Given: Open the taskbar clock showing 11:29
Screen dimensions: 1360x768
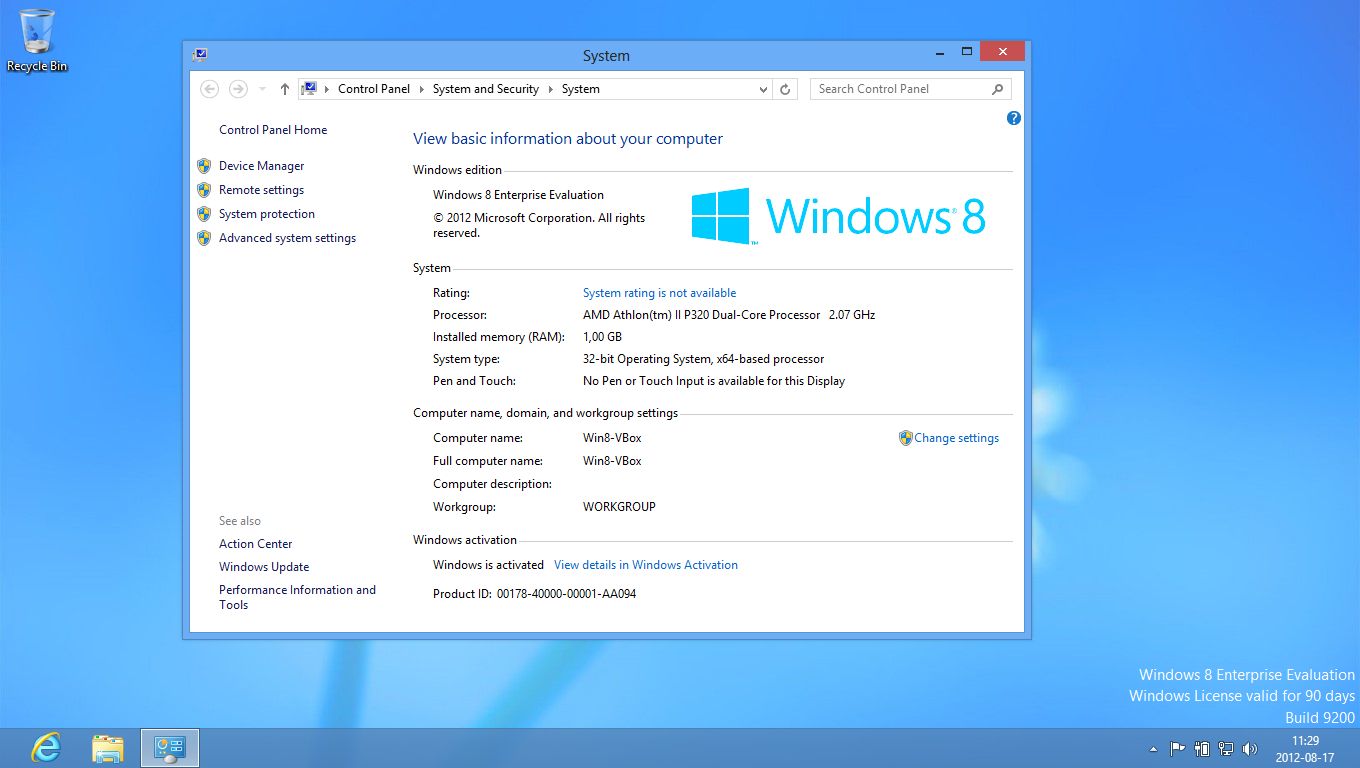Looking at the screenshot, I should [x=1305, y=749].
